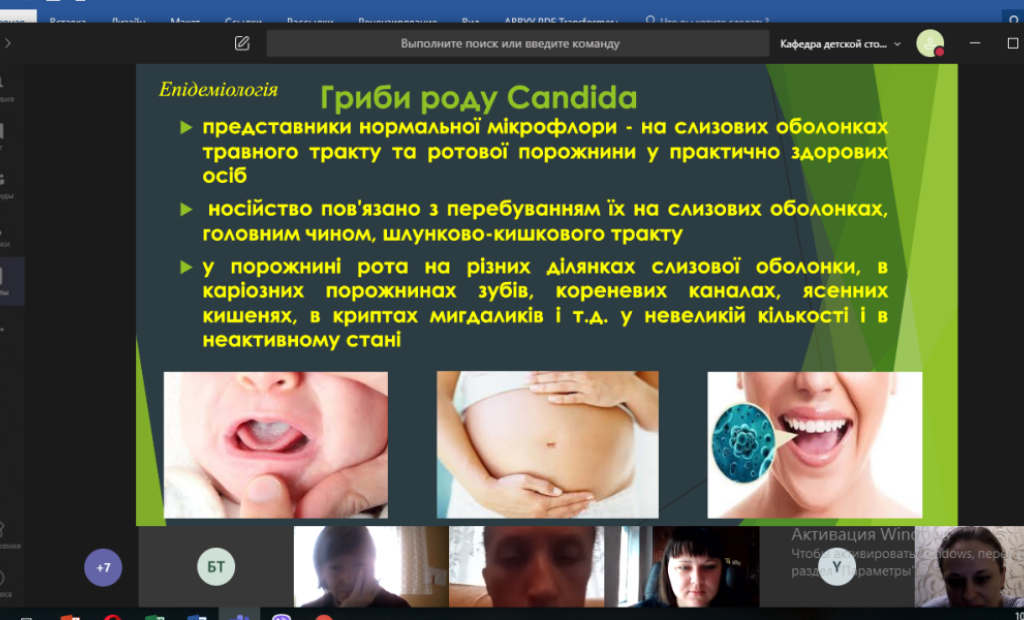Open Word from the Windows taskbar

click(x=196, y=614)
